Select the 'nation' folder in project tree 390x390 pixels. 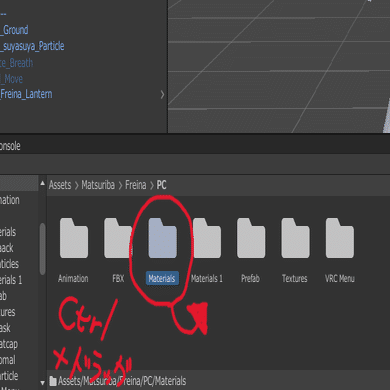tap(10, 200)
